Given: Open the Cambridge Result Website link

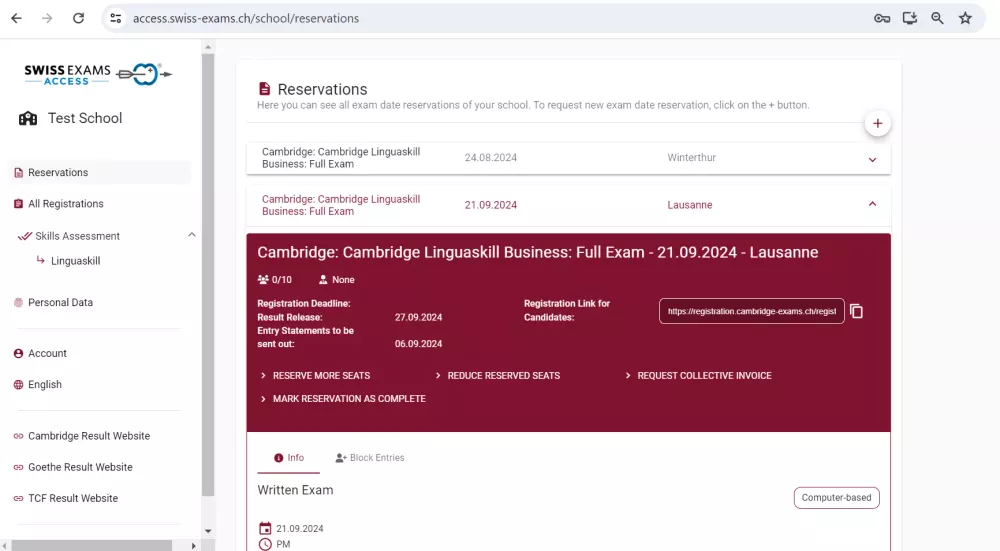Looking at the screenshot, I should point(89,436).
